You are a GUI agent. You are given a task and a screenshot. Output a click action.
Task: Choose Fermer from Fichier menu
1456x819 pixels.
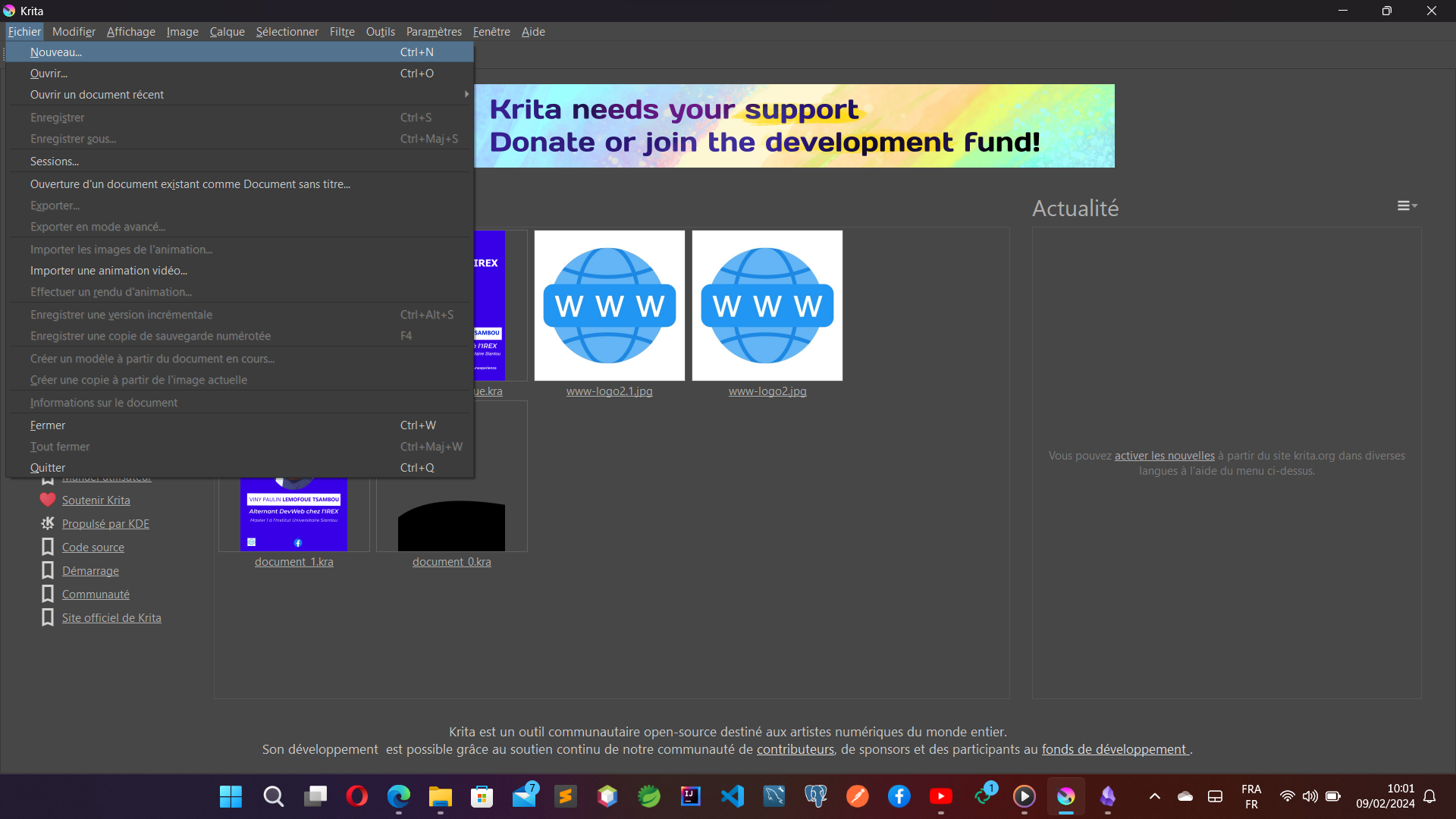[x=240, y=425]
